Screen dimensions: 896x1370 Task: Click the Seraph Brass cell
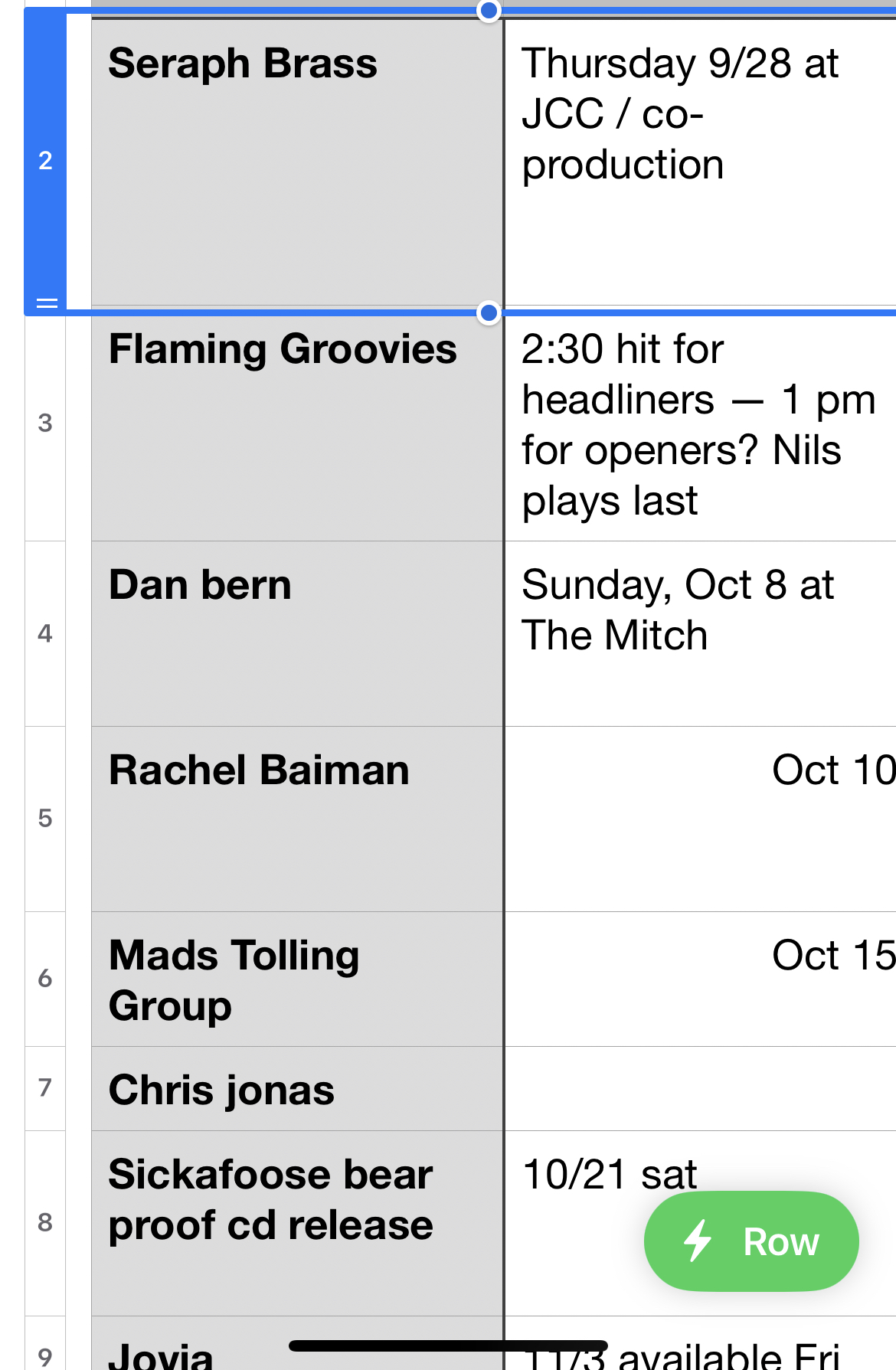click(x=297, y=161)
